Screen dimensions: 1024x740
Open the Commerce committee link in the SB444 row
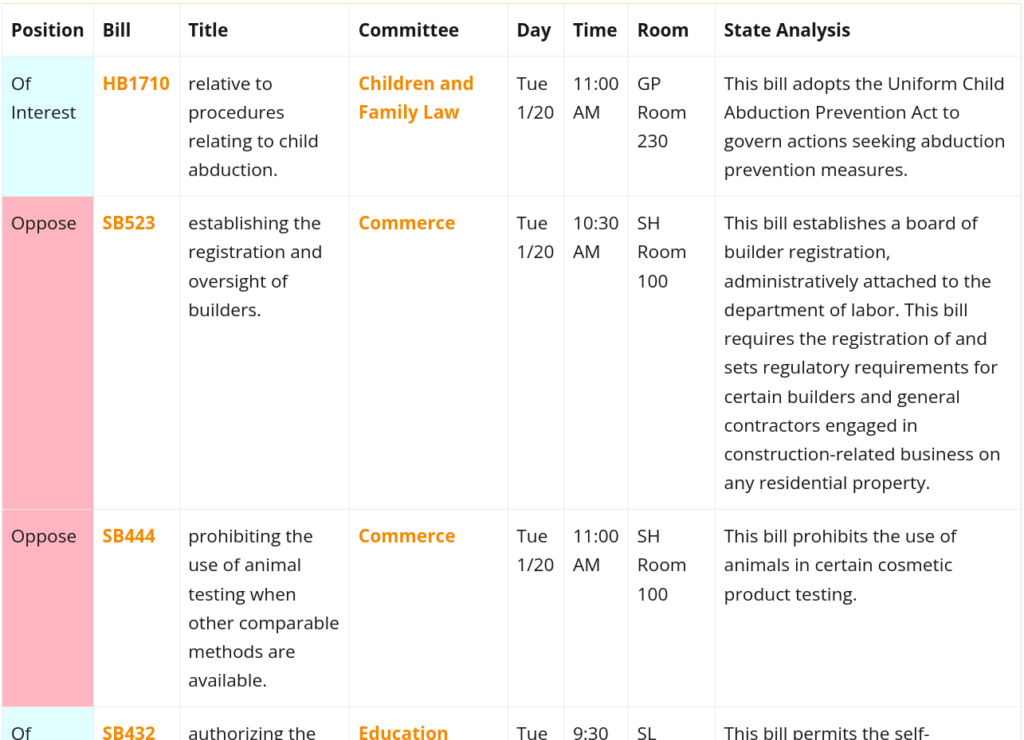407,536
